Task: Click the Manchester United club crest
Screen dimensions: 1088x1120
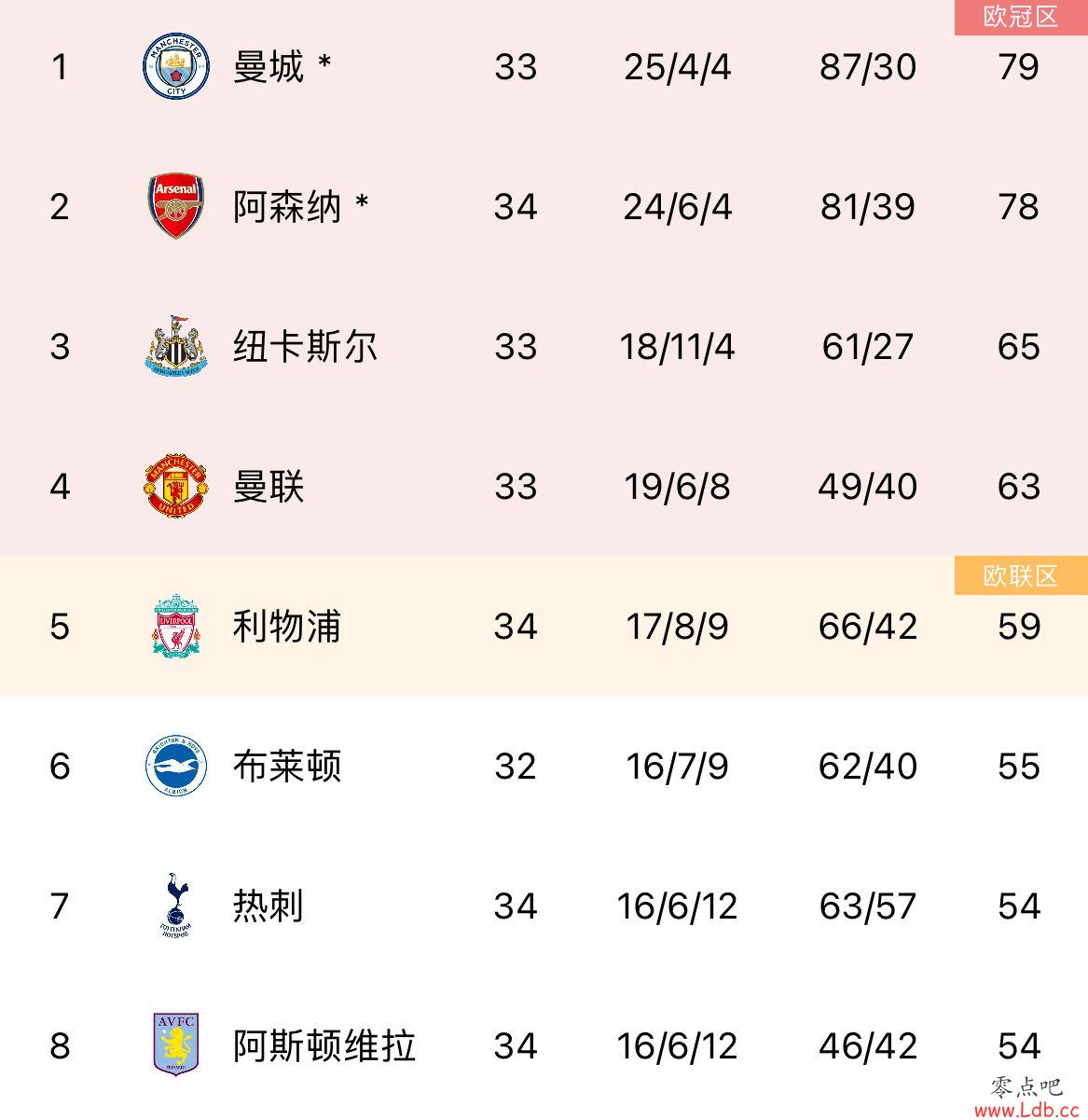Action: [176, 486]
